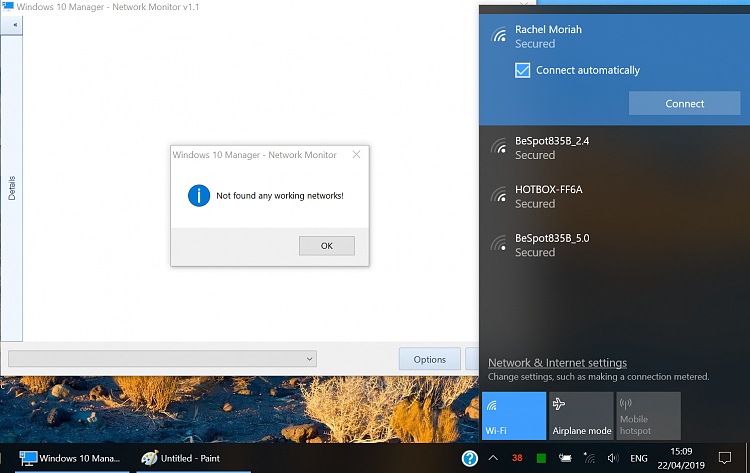Click the network Wi-Fi tray icon
Viewport: 750px width, 473px height.
click(x=589, y=458)
